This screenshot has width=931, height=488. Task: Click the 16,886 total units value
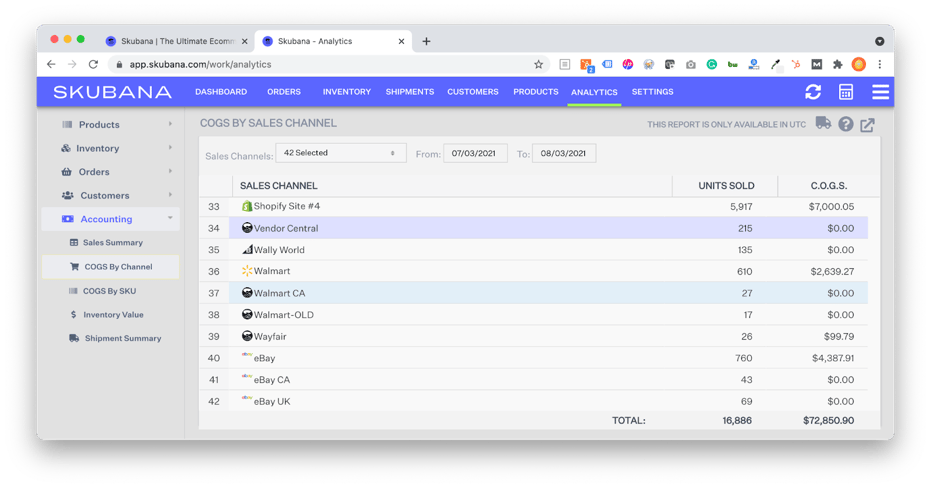(x=737, y=420)
